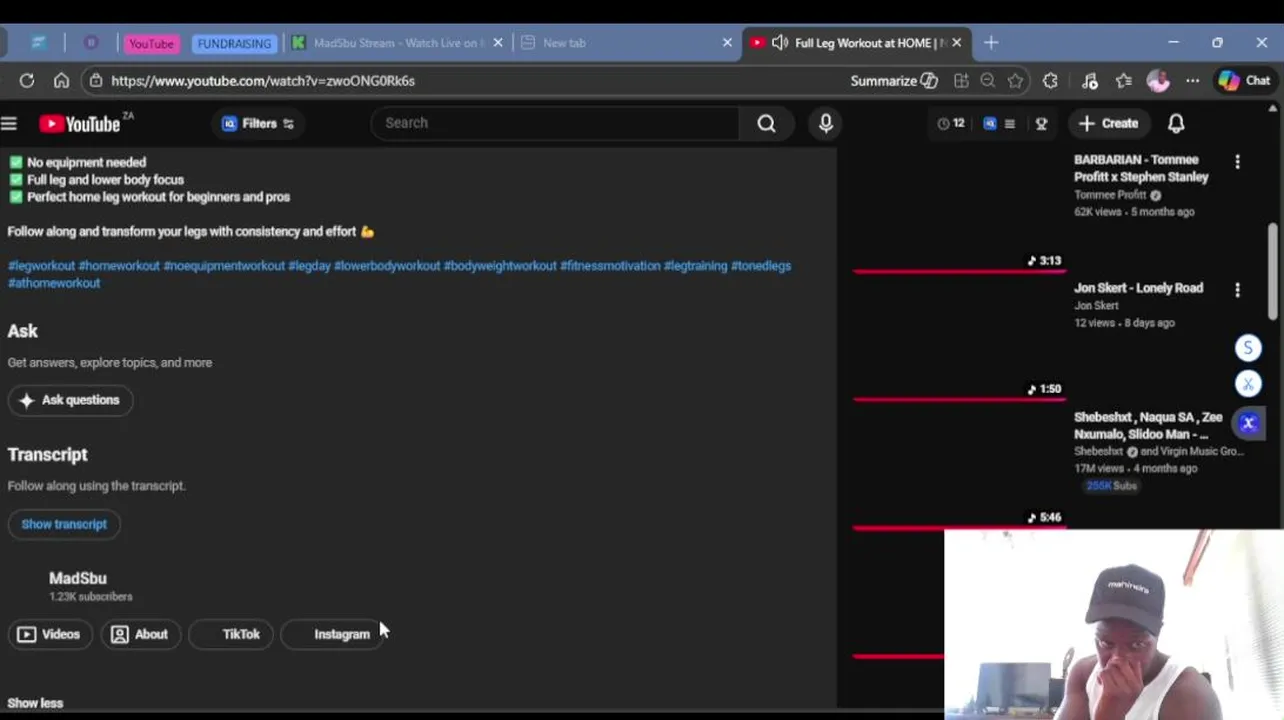This screenshot has width=1284, height=720.
Task: Open the browser profile avatar
Action: [x=1158, y=81]
